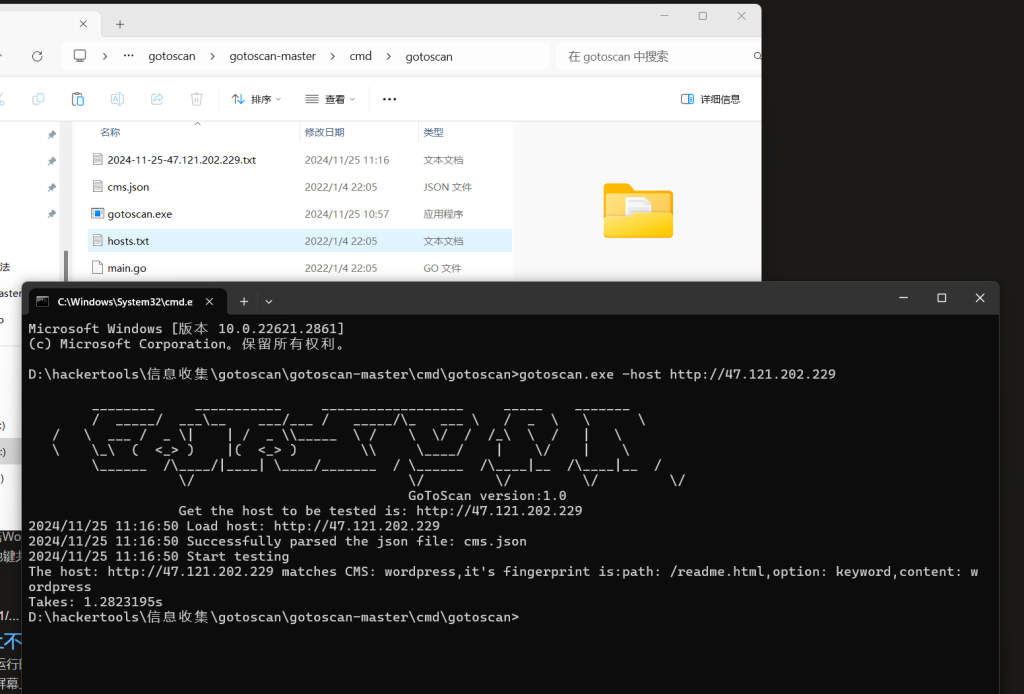The height and width of the screenshot is (694, 1024).
Task: Click the Delete trash icon in Explorer
Action: pyautogui.click(x=196, y=99)
